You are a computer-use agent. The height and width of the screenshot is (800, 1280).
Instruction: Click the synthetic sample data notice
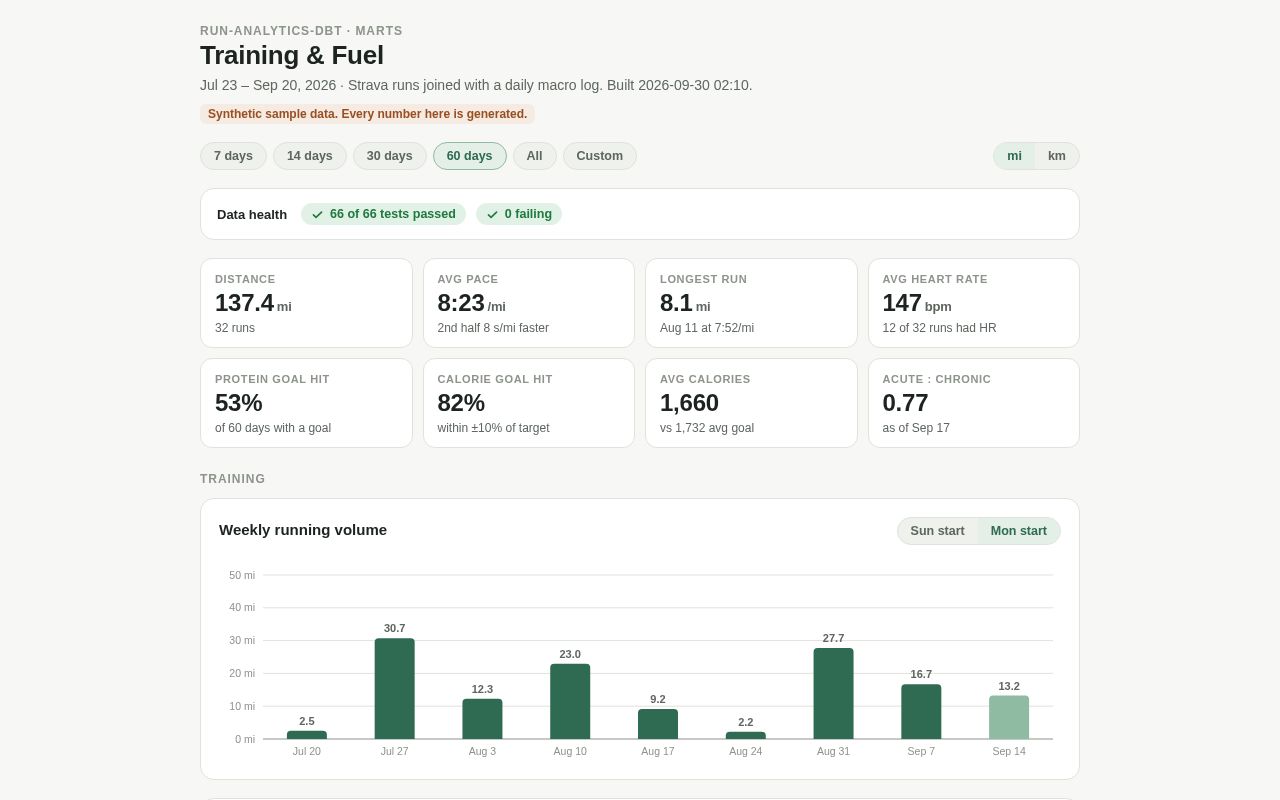(x=367, y=114)
